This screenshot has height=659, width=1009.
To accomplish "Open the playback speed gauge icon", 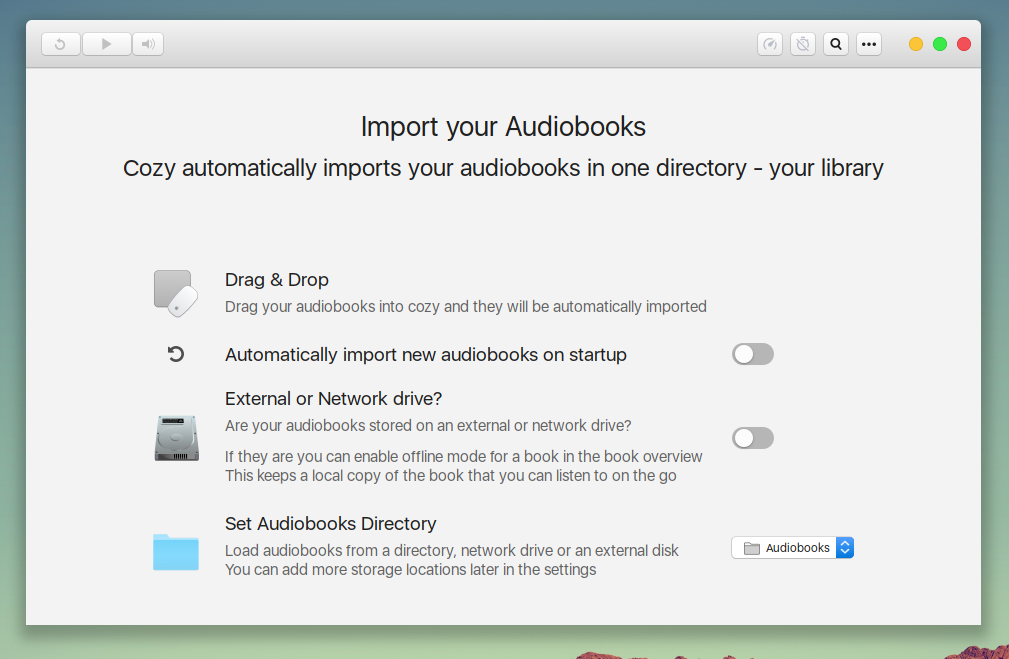I will point(770,44).
